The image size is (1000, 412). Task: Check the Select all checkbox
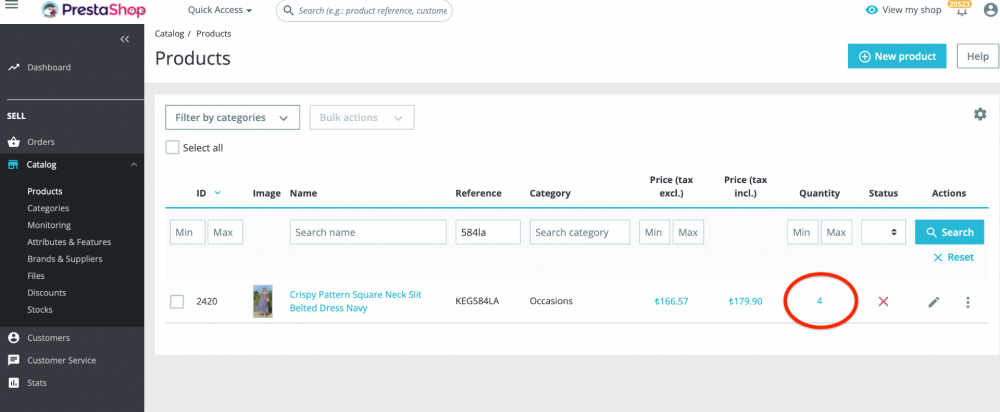point(173,147)
